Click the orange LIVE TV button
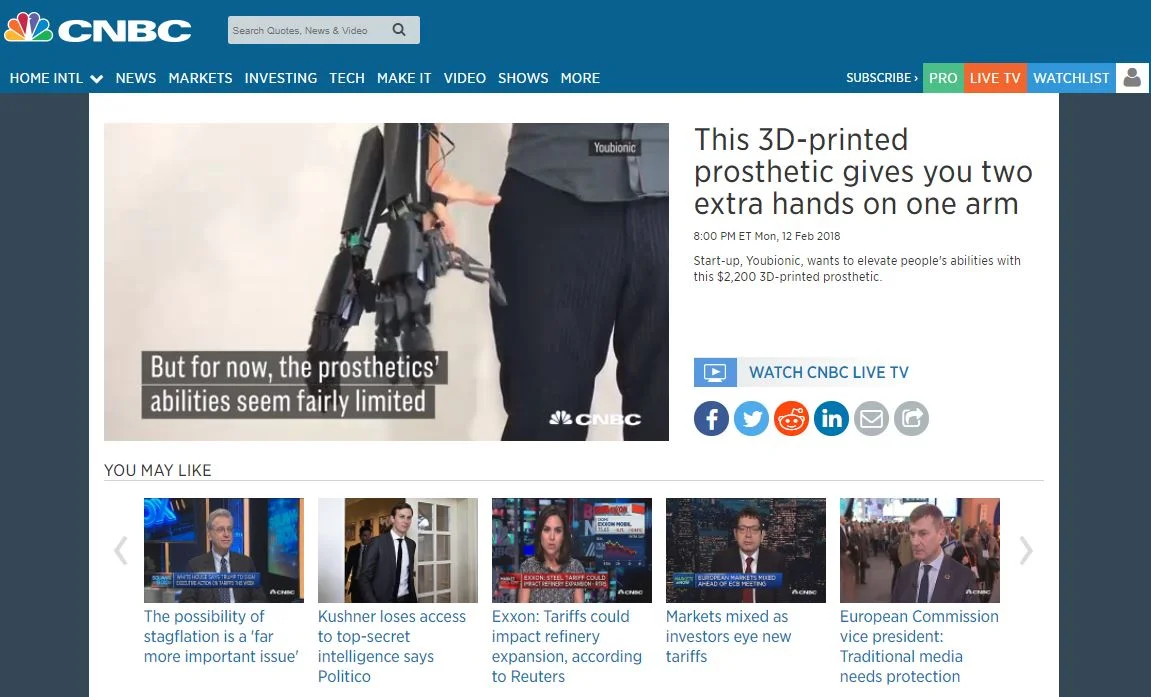Screen dimensions: 1151x697 pos(995,78)
